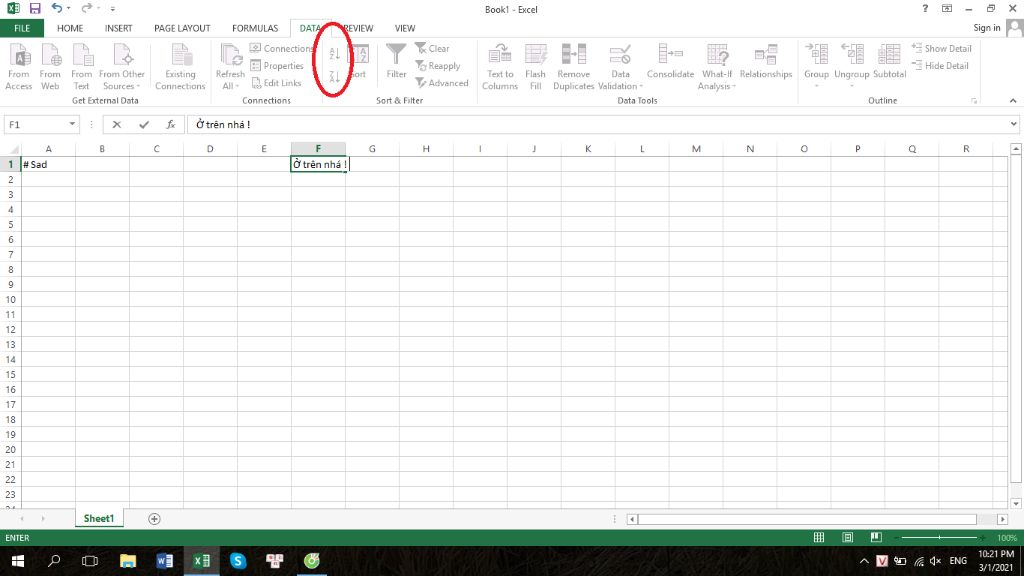Screen dimensions: 1024x576
Task: Open Word from taskbar
Action: [165, 561]
